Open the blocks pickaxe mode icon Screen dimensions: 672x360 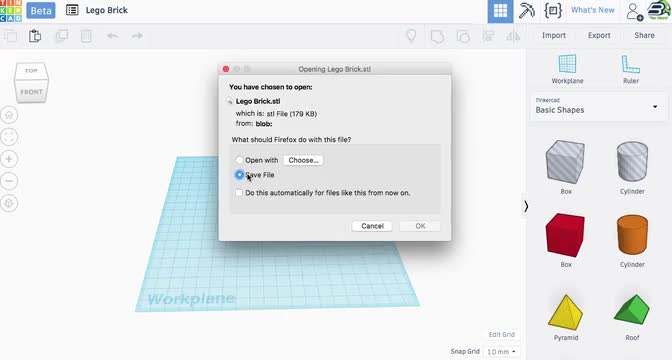527,10
